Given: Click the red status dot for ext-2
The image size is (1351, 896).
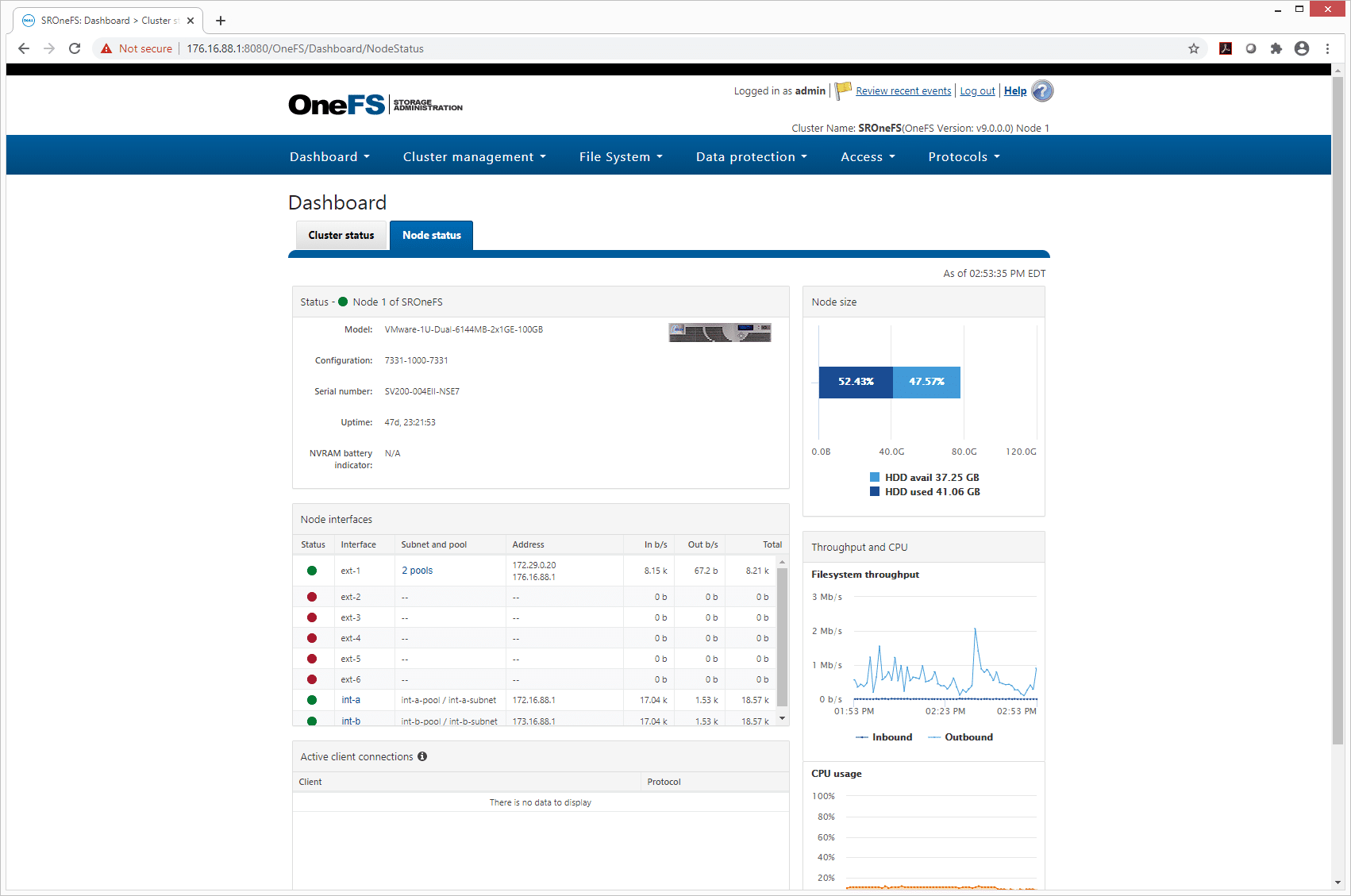Looking at the screenshot, I should point(312,597).
